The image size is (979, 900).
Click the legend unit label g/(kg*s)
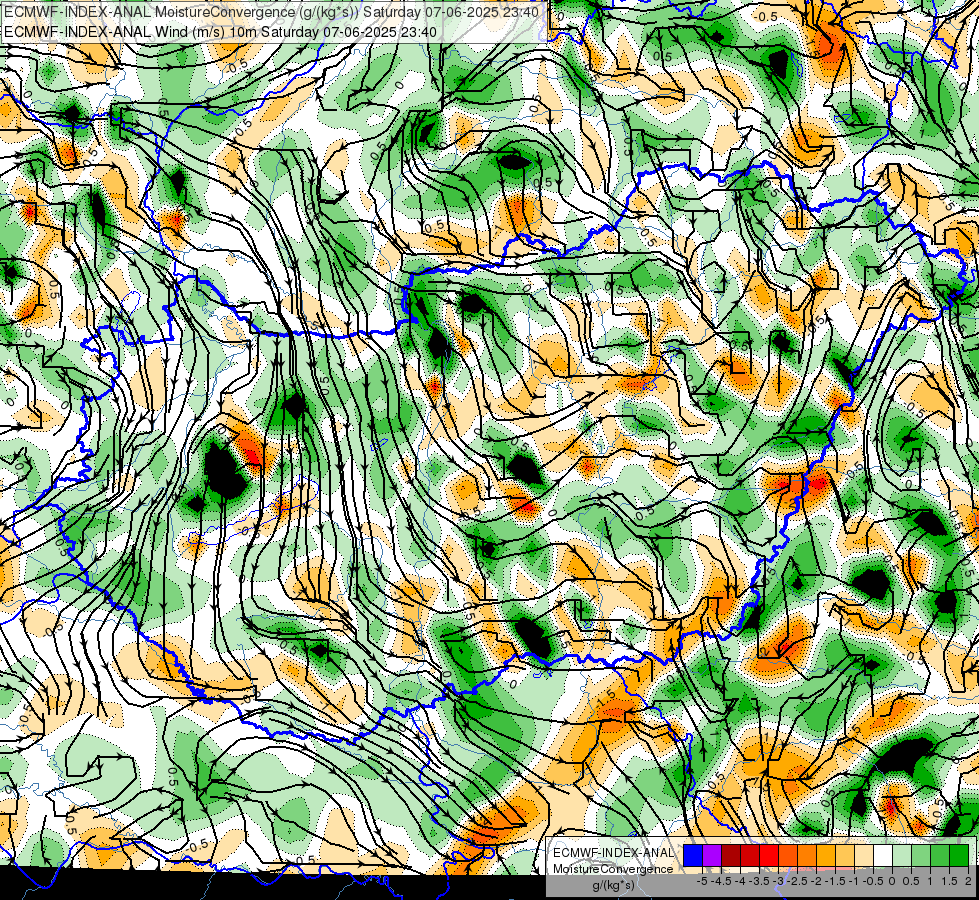coord(614,885)
